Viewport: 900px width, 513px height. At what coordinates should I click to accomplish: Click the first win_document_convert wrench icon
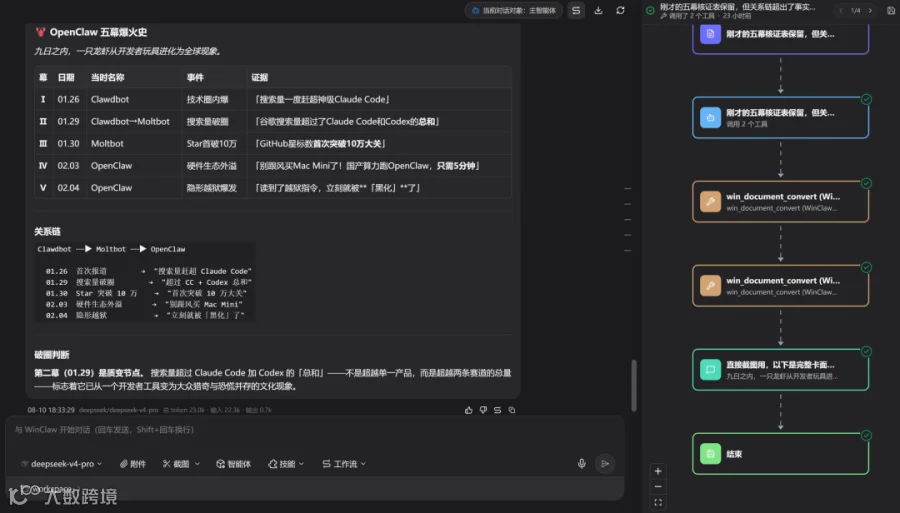(710, 201)
